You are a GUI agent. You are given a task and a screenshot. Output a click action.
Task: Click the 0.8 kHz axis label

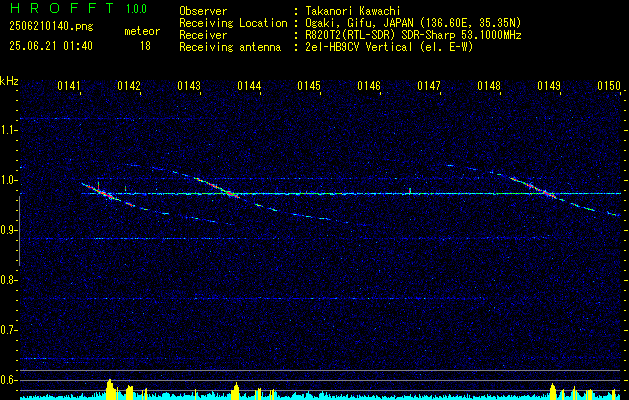[8, 280]
